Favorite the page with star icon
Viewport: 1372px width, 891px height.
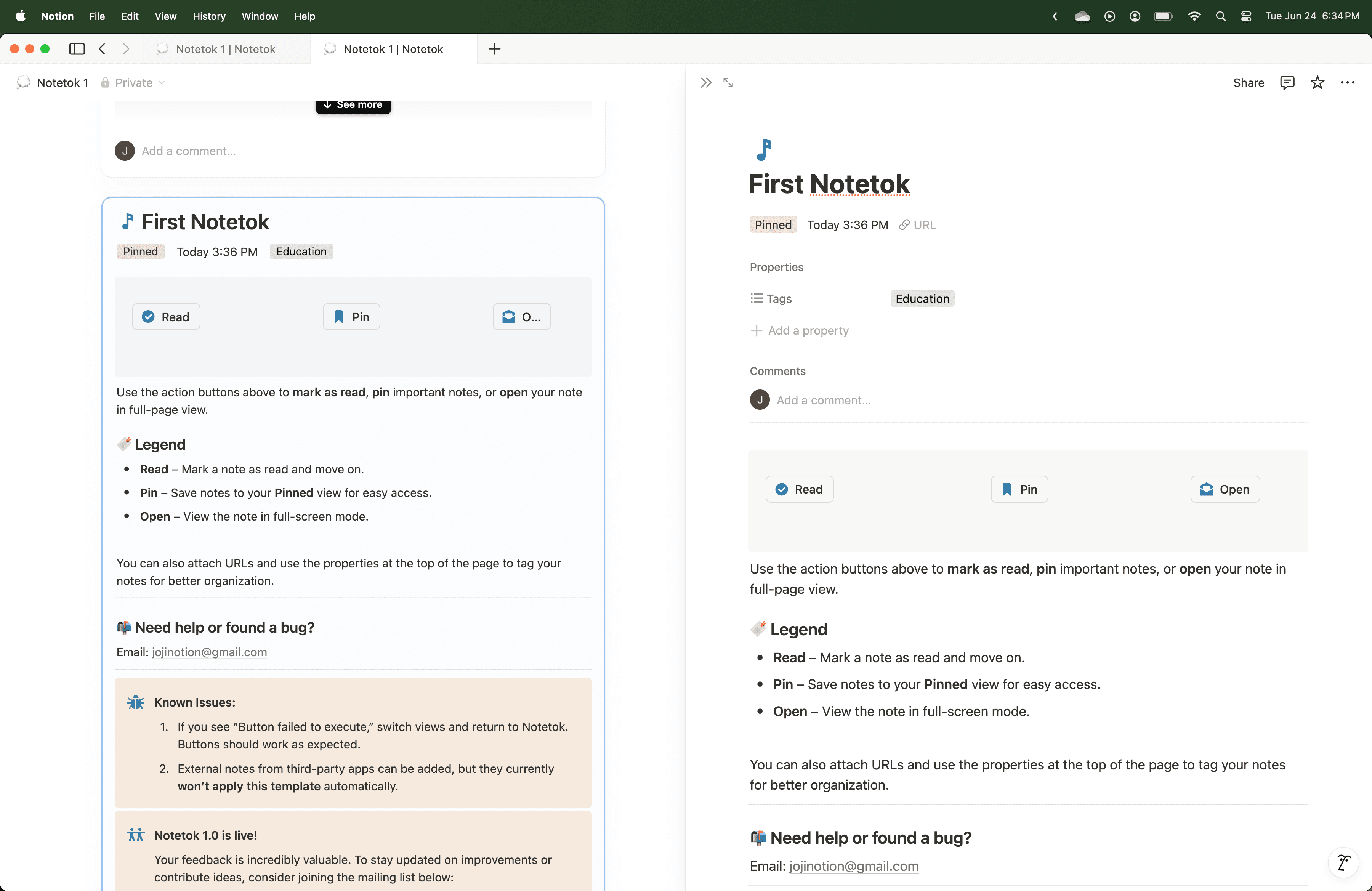(x=1317, y=82)
